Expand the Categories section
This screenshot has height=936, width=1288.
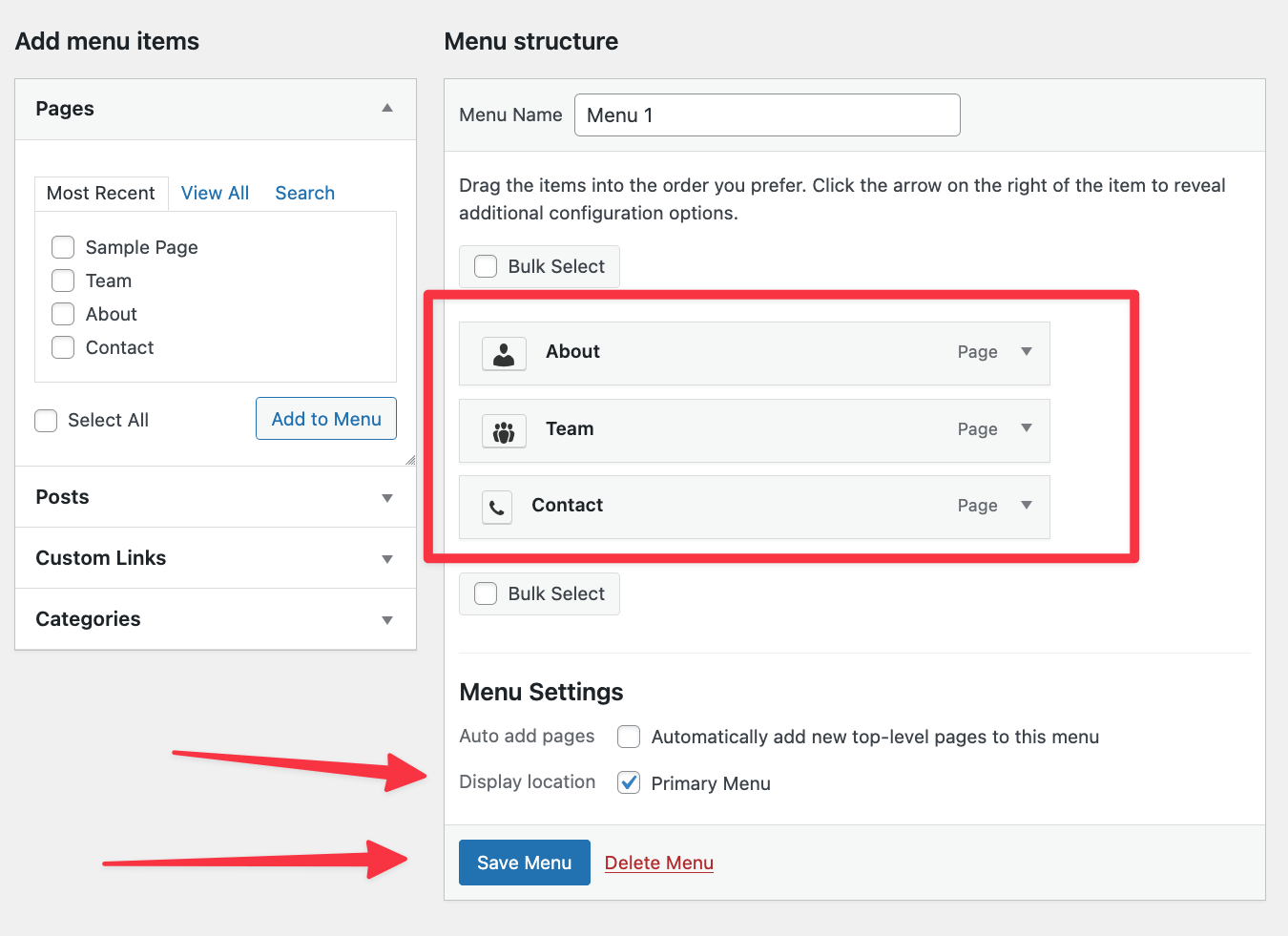pos(387,620)
